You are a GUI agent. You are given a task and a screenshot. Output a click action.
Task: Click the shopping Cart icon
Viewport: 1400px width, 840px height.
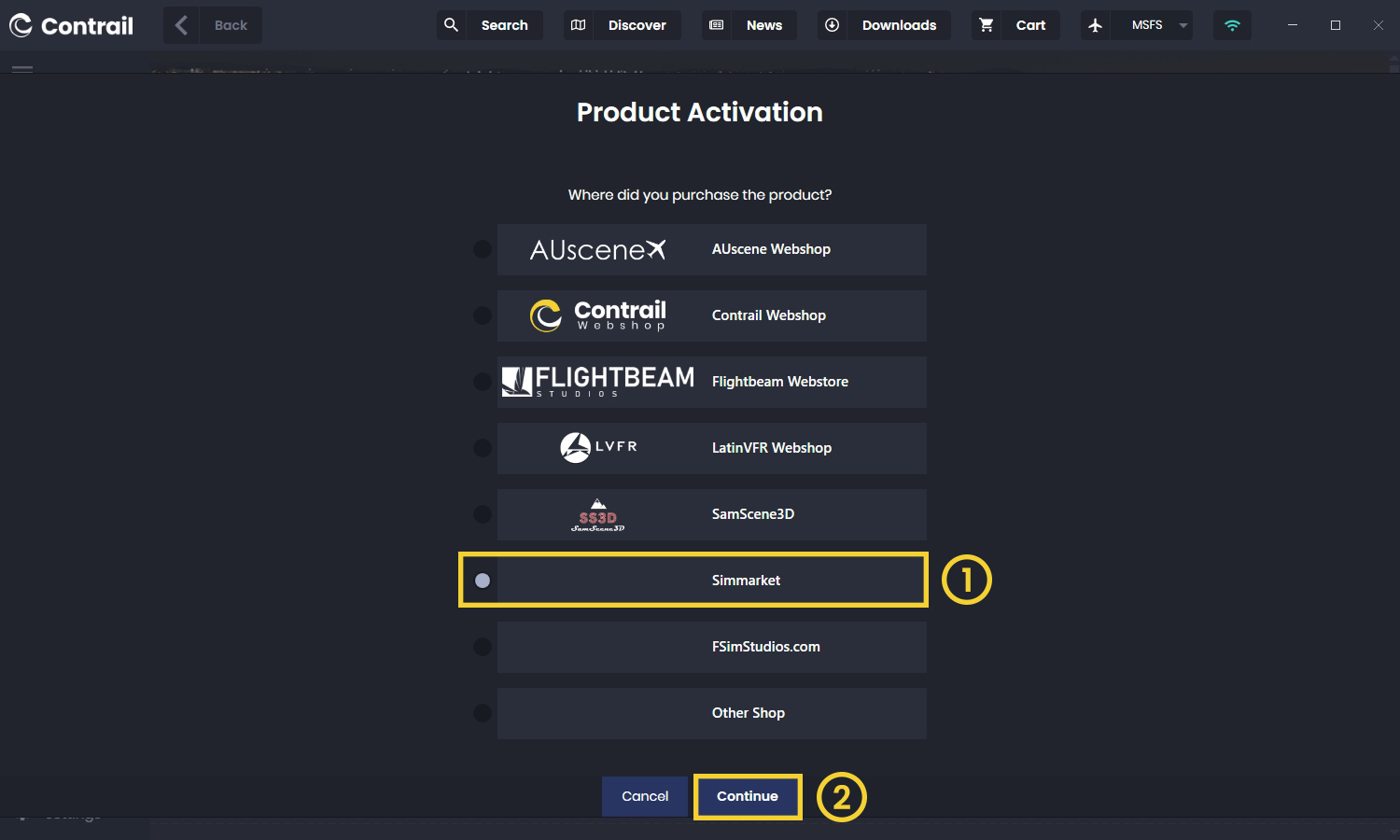tap(987, 25)
